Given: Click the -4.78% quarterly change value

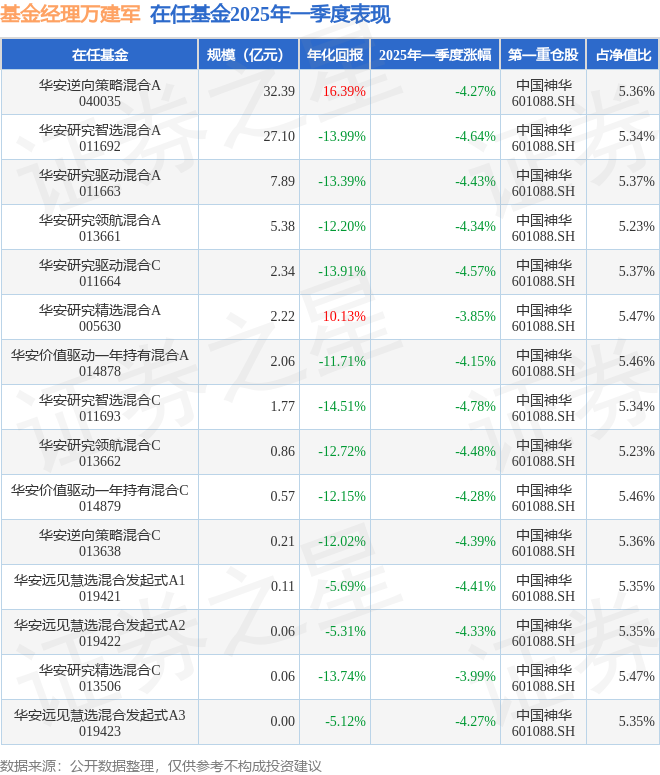Looking at the screenshot, I should pos(475,406).
